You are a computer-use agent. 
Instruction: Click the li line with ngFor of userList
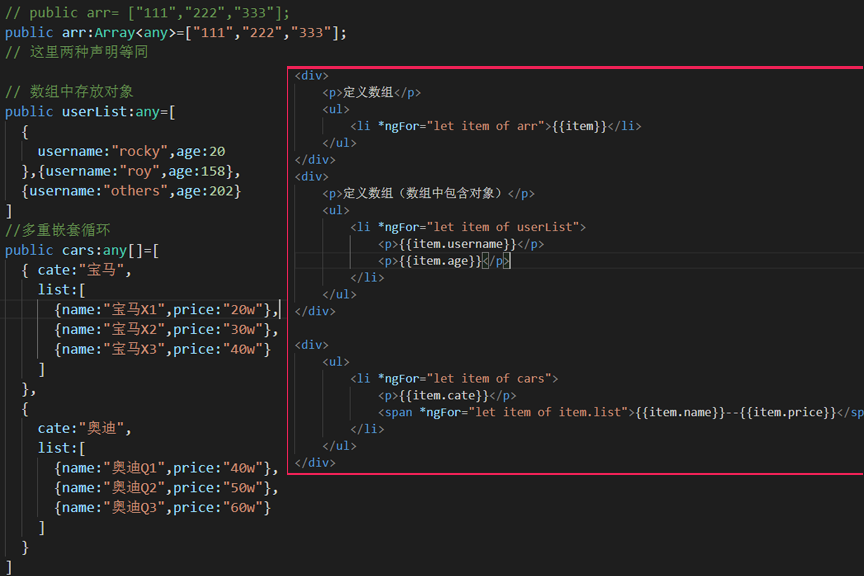(468, 227)
